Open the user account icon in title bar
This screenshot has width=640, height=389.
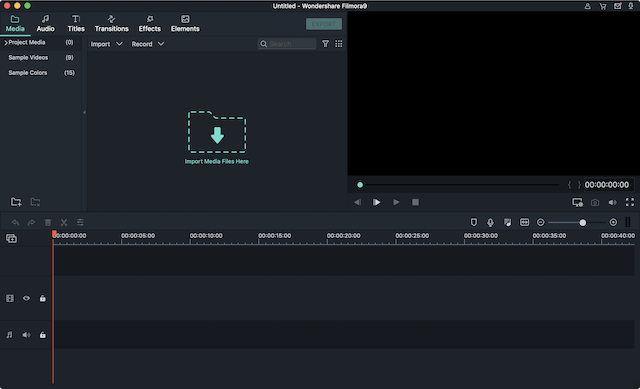coord(587,6)
